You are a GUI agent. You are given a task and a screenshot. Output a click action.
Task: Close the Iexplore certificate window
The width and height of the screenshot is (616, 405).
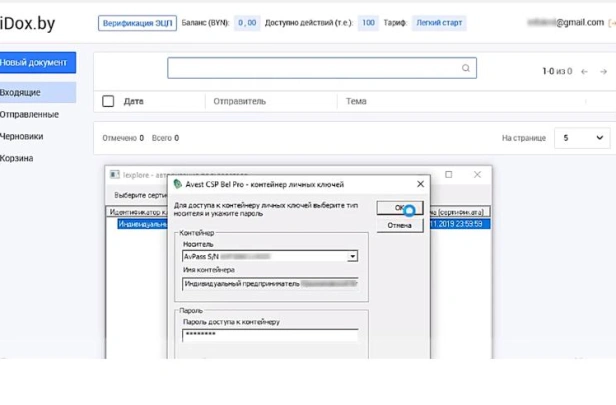[x=477, y=174]
